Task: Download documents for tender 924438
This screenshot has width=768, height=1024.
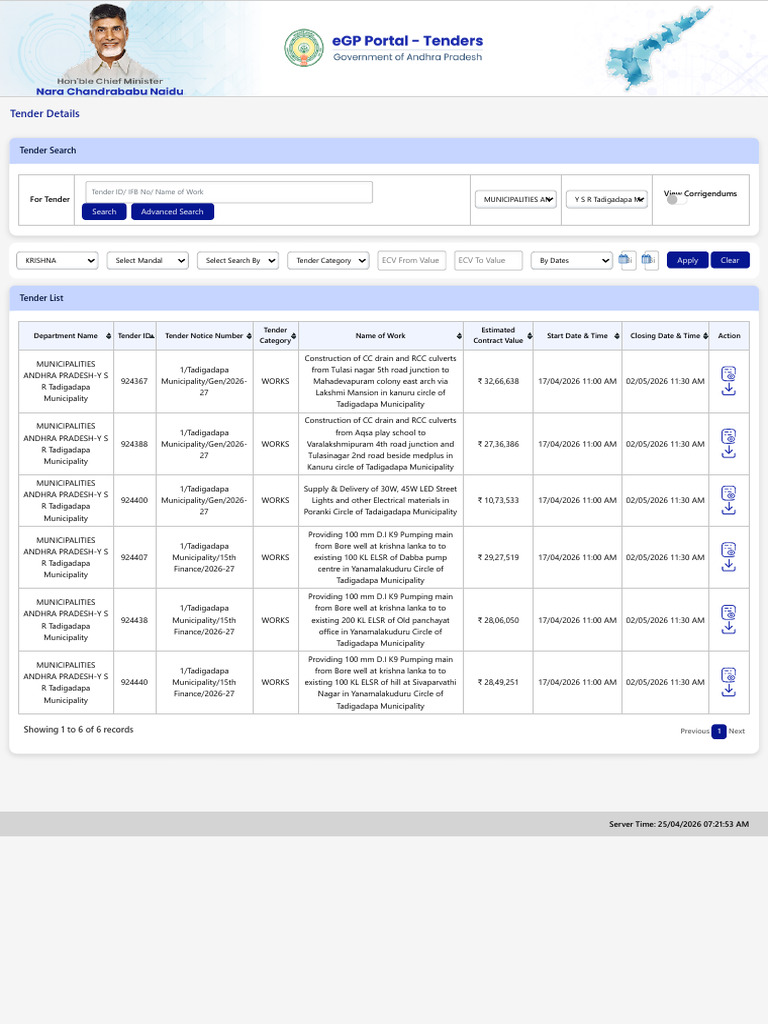Action: (x=728, y=628)
